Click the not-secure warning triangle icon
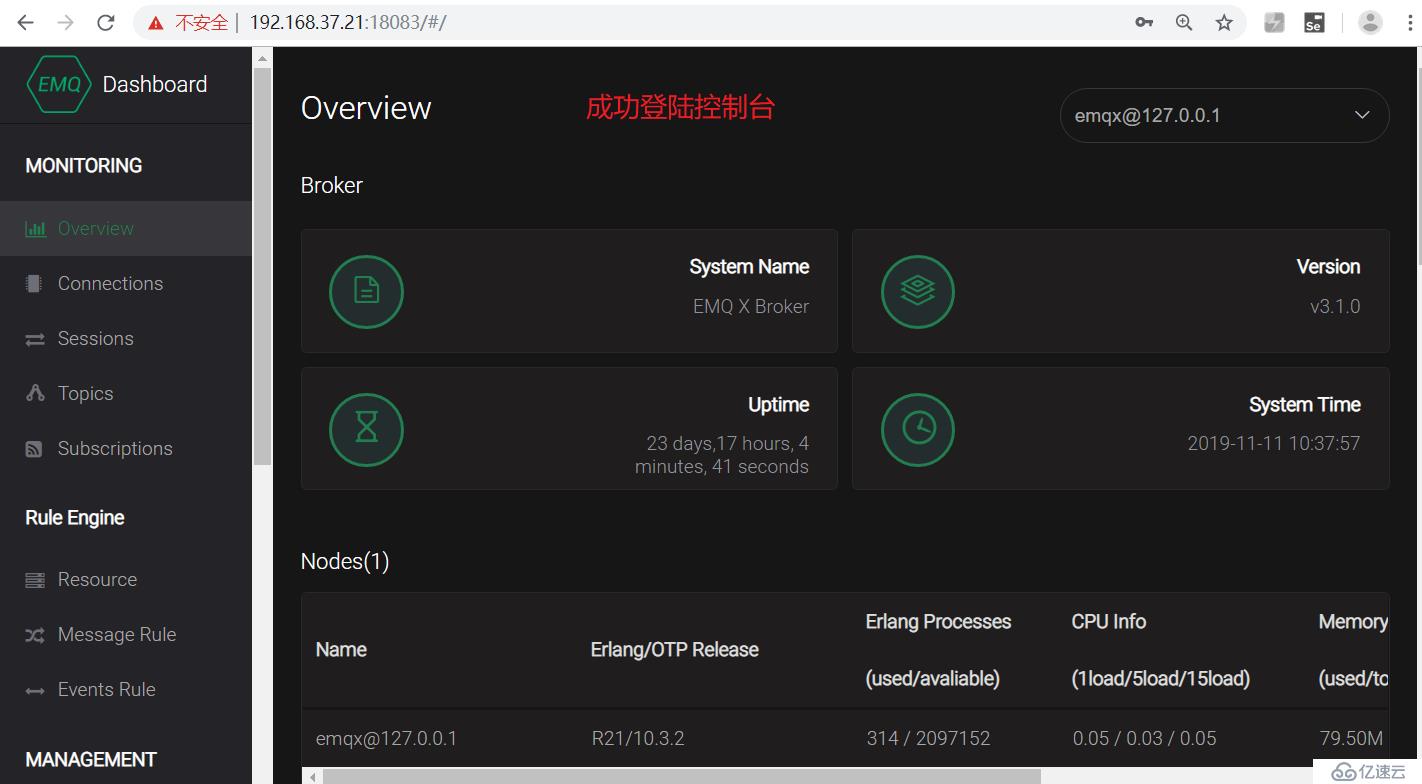 click(x=156, y=22)
